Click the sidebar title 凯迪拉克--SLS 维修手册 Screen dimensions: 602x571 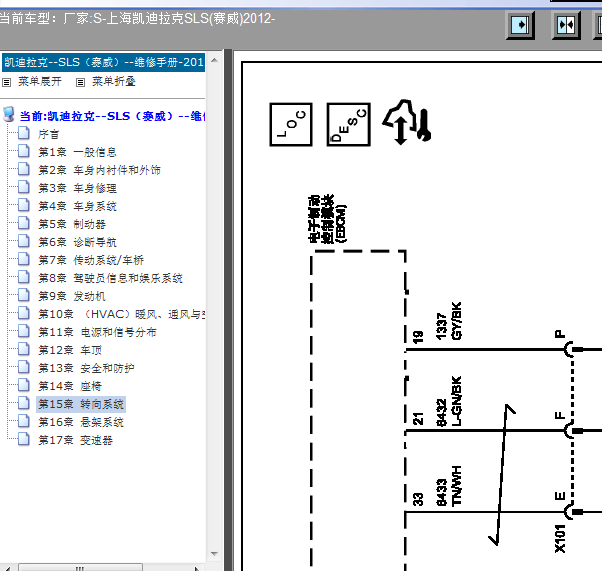click(x=104, y=63)
